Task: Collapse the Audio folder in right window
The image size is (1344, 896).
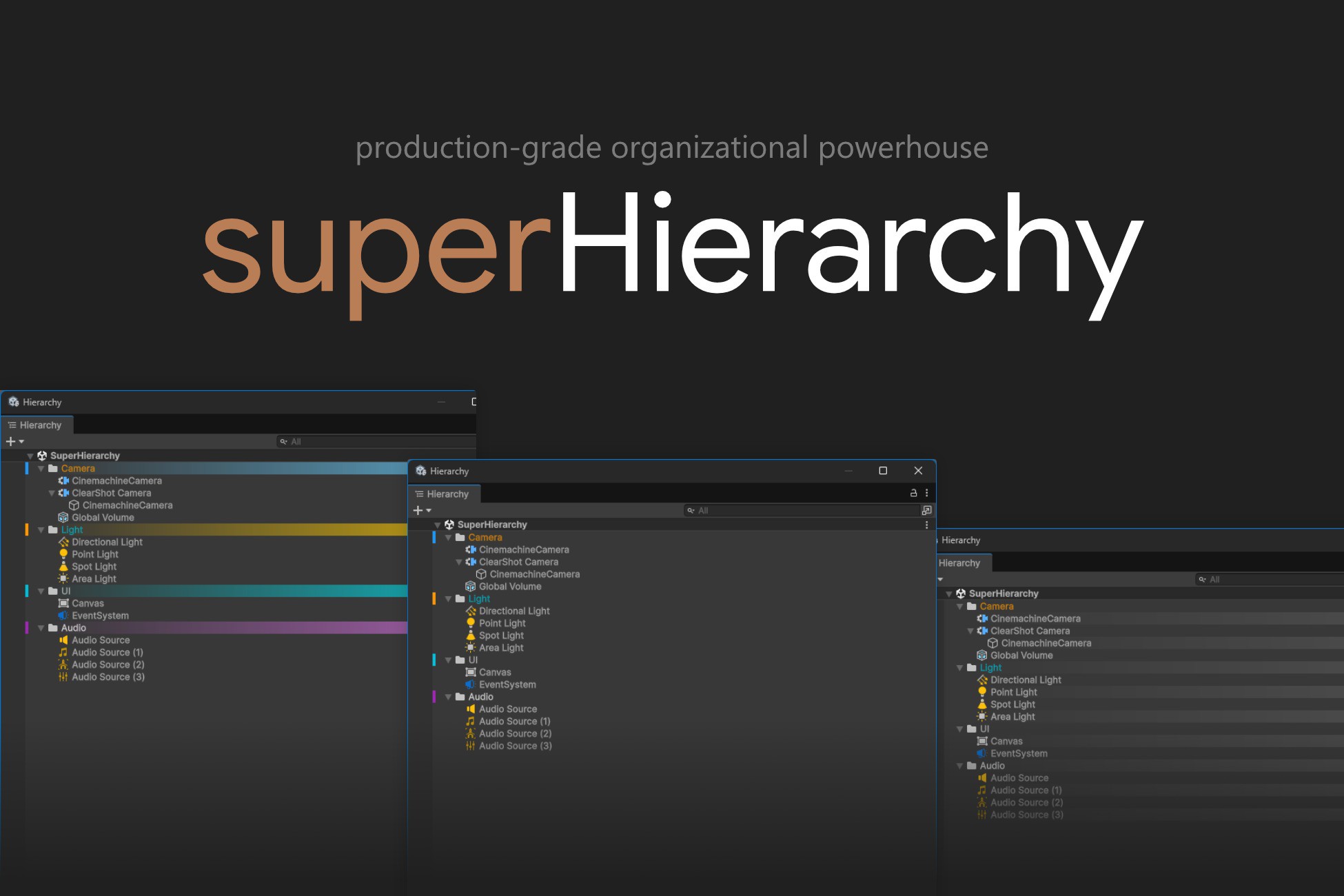Action: point(960,766)
